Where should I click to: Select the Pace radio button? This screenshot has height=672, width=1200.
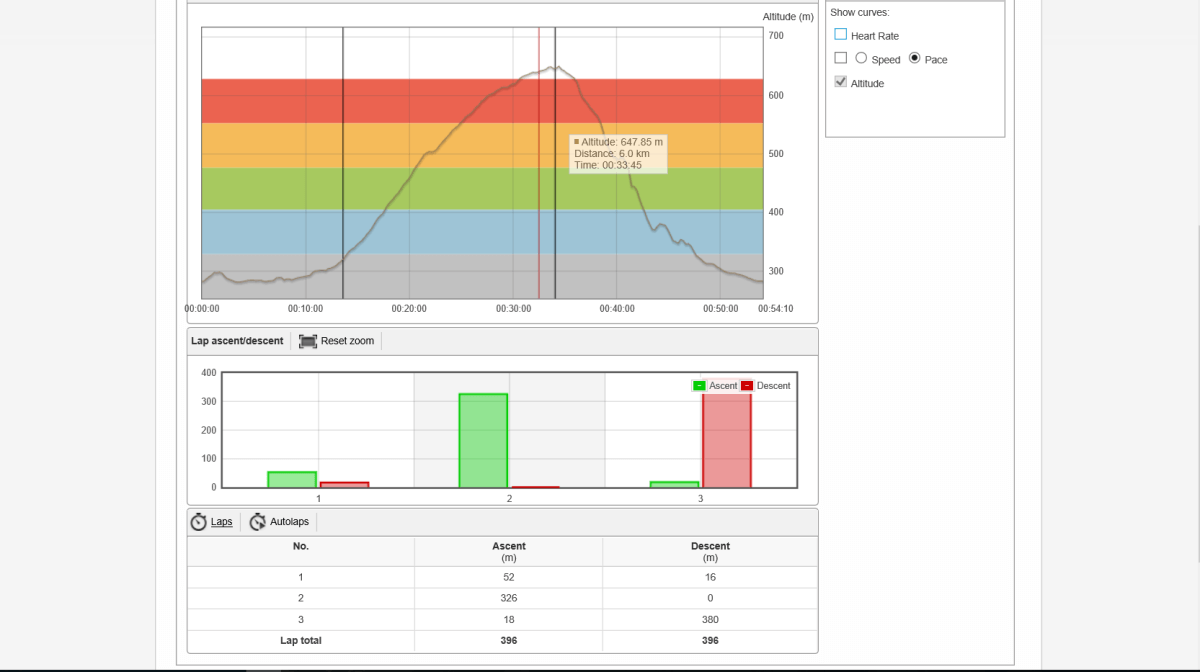point(915,58)
